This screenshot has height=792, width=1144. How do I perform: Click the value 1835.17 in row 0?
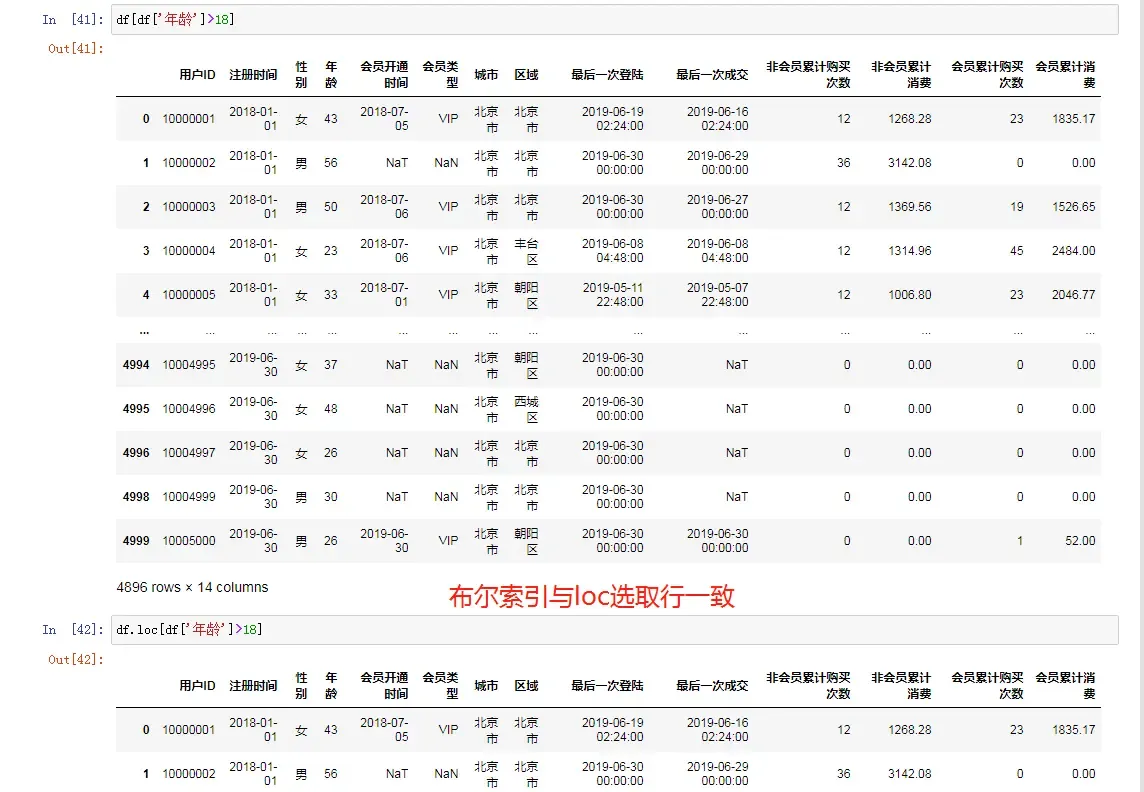click(1071, 118)
